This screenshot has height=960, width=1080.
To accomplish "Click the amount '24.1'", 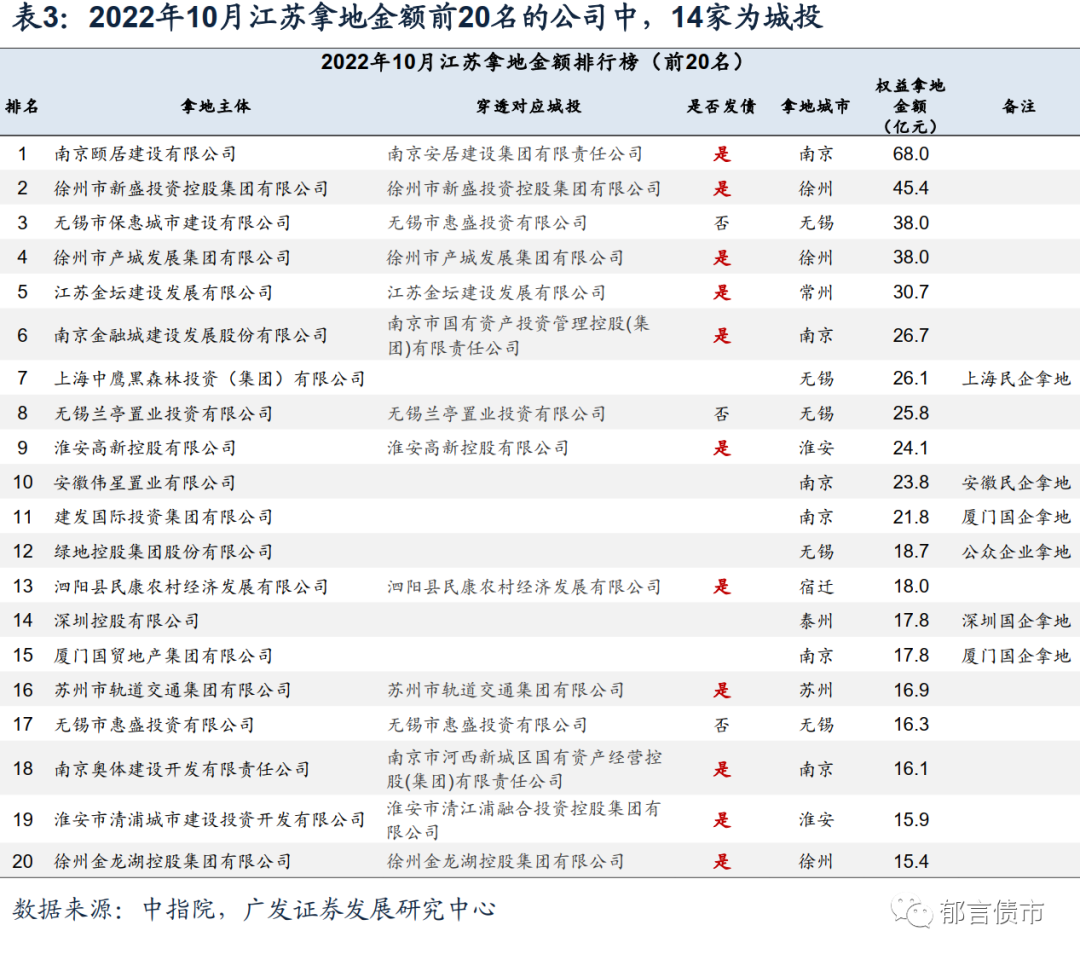I will 911,448.
